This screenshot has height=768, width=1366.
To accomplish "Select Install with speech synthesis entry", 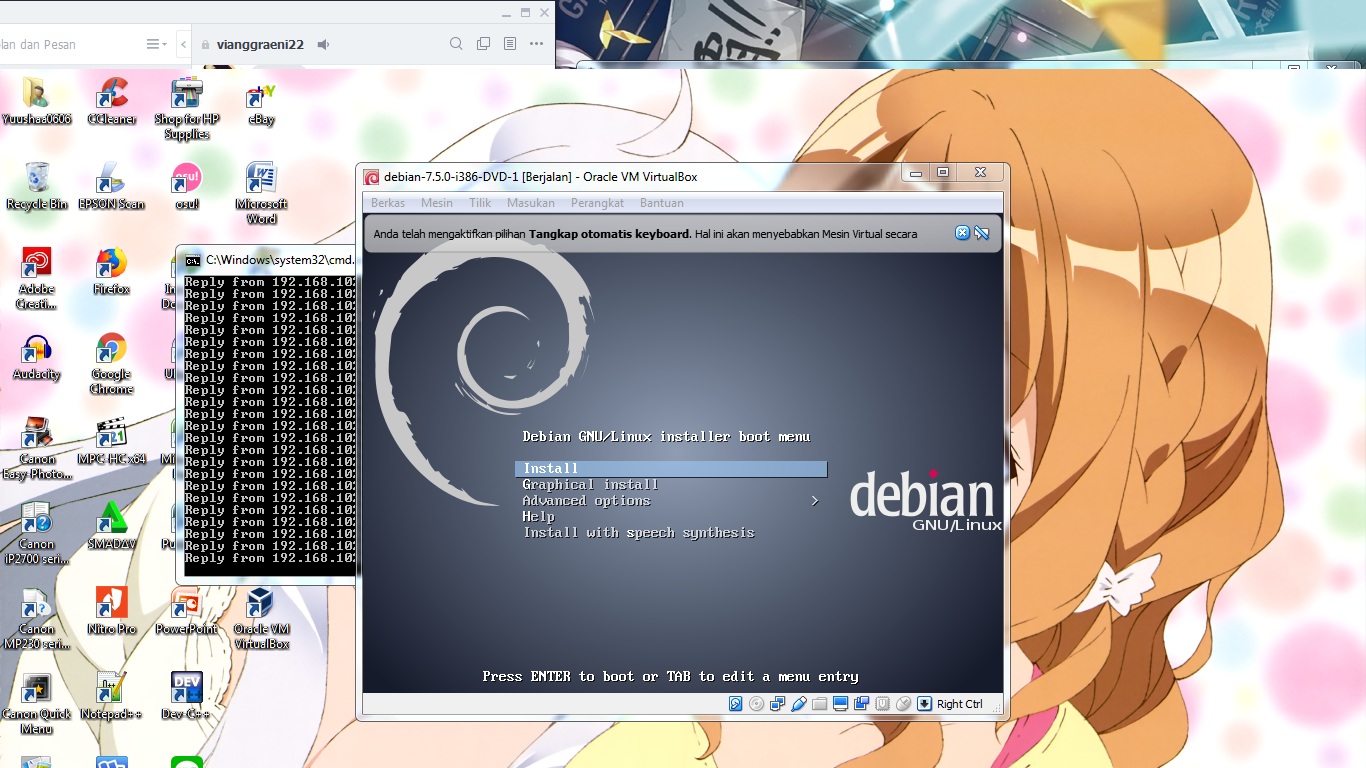I will (638, 533).
